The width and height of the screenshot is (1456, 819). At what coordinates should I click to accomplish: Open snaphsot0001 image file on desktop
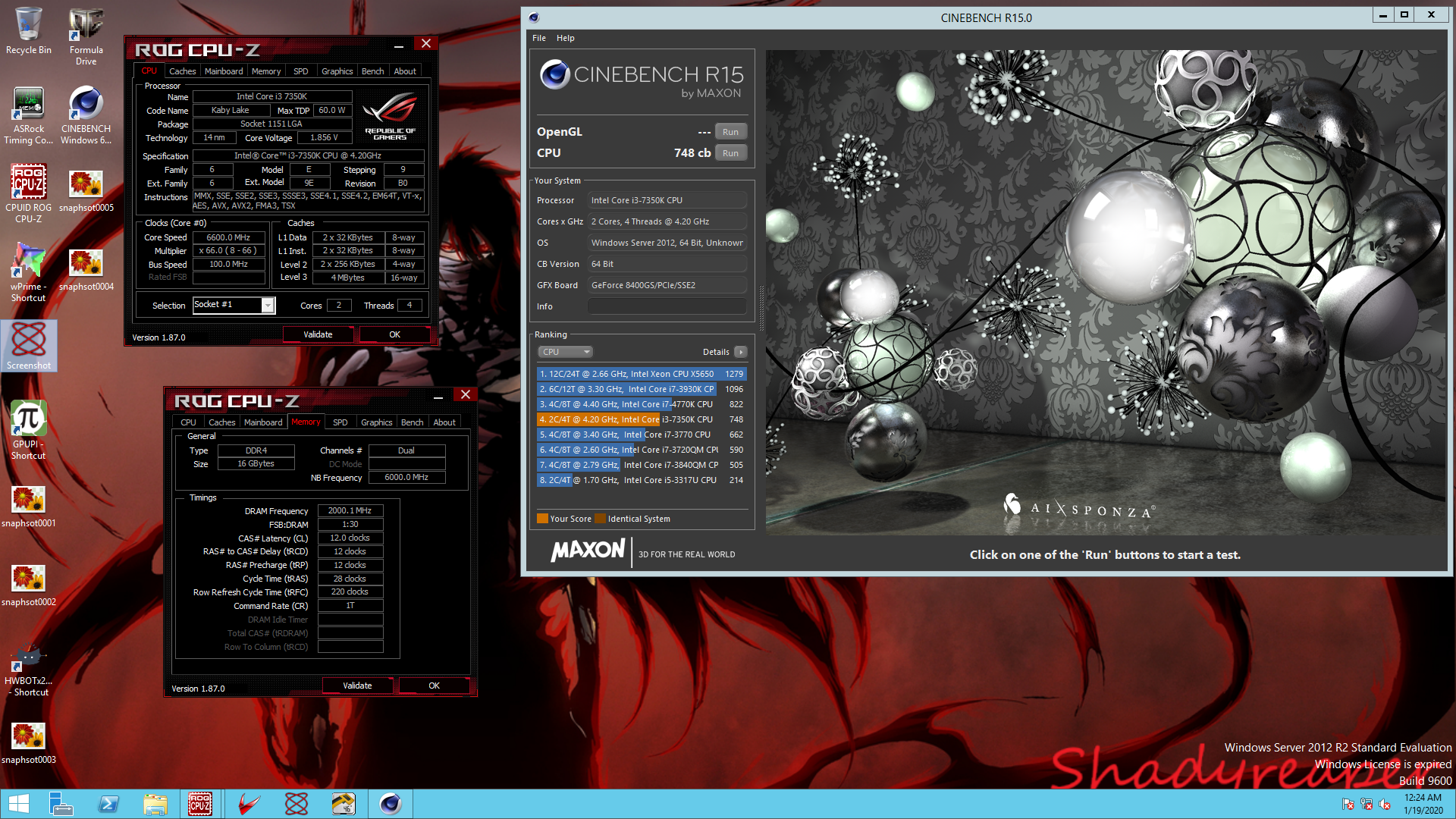coord(28,507)
